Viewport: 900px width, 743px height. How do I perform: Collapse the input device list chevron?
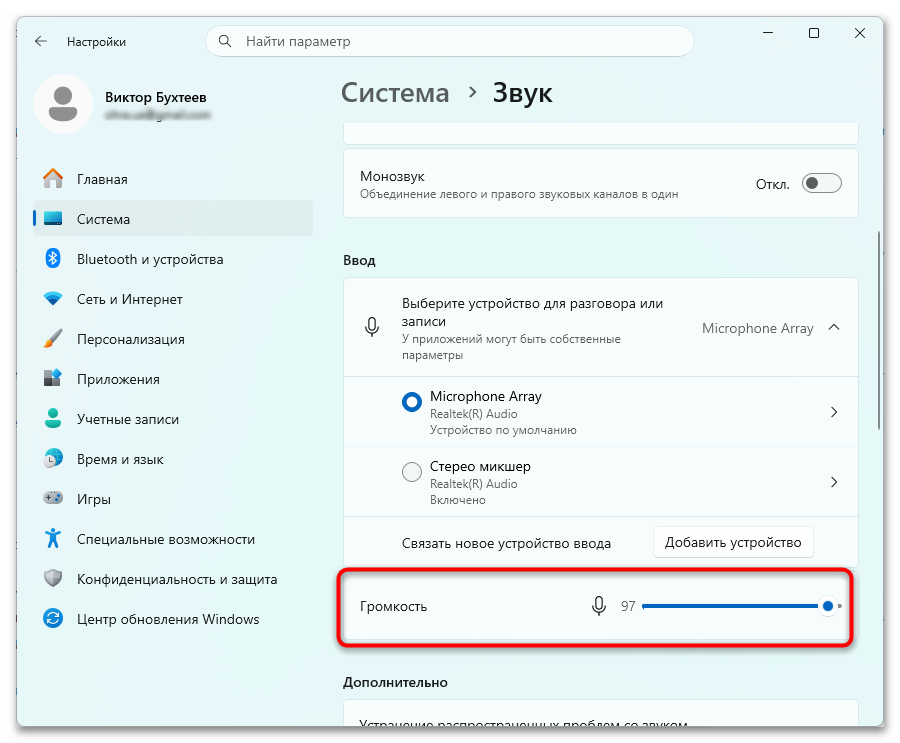pyautogui.click(x=834, y=327)
